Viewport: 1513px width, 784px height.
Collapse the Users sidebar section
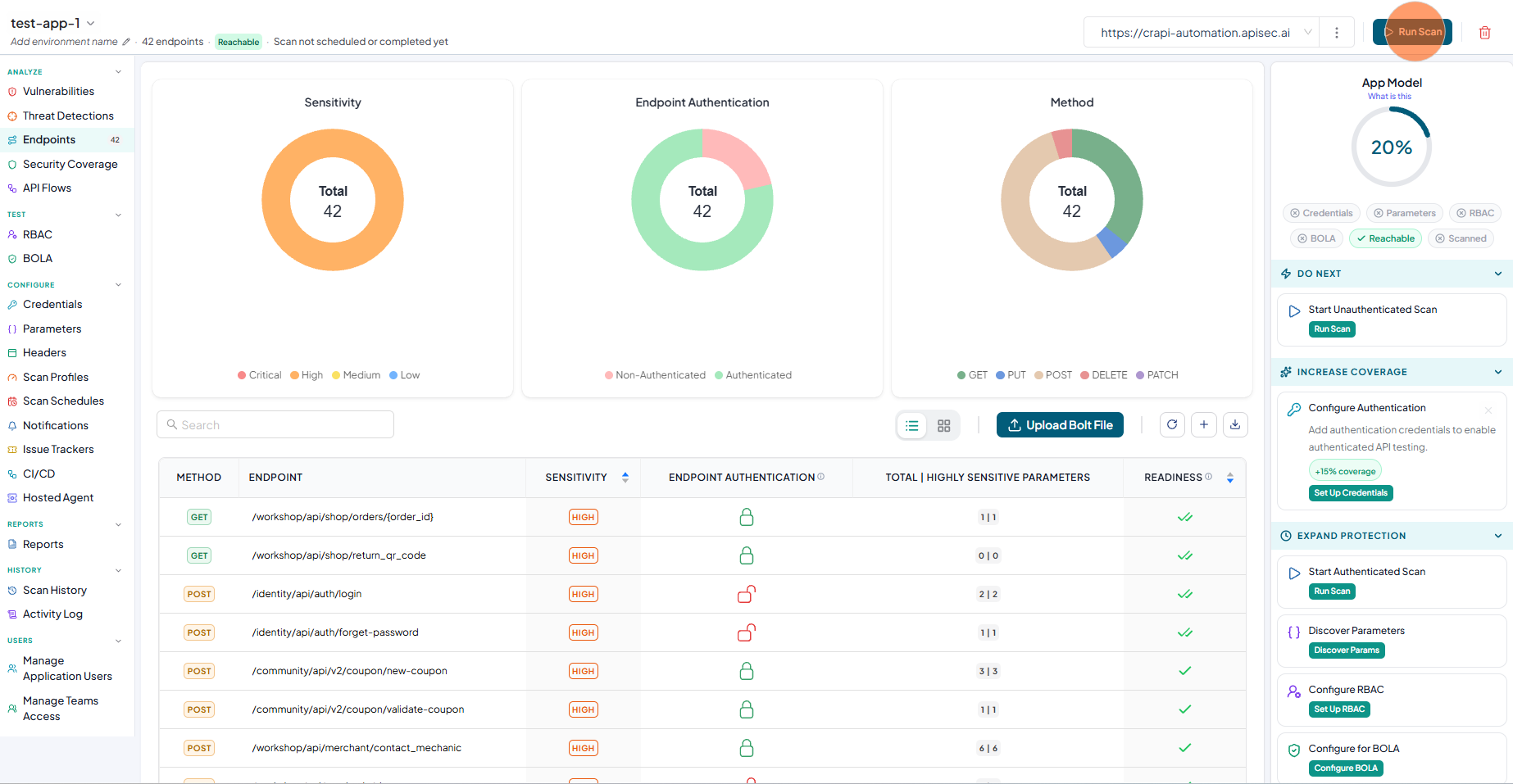point(118,641)
